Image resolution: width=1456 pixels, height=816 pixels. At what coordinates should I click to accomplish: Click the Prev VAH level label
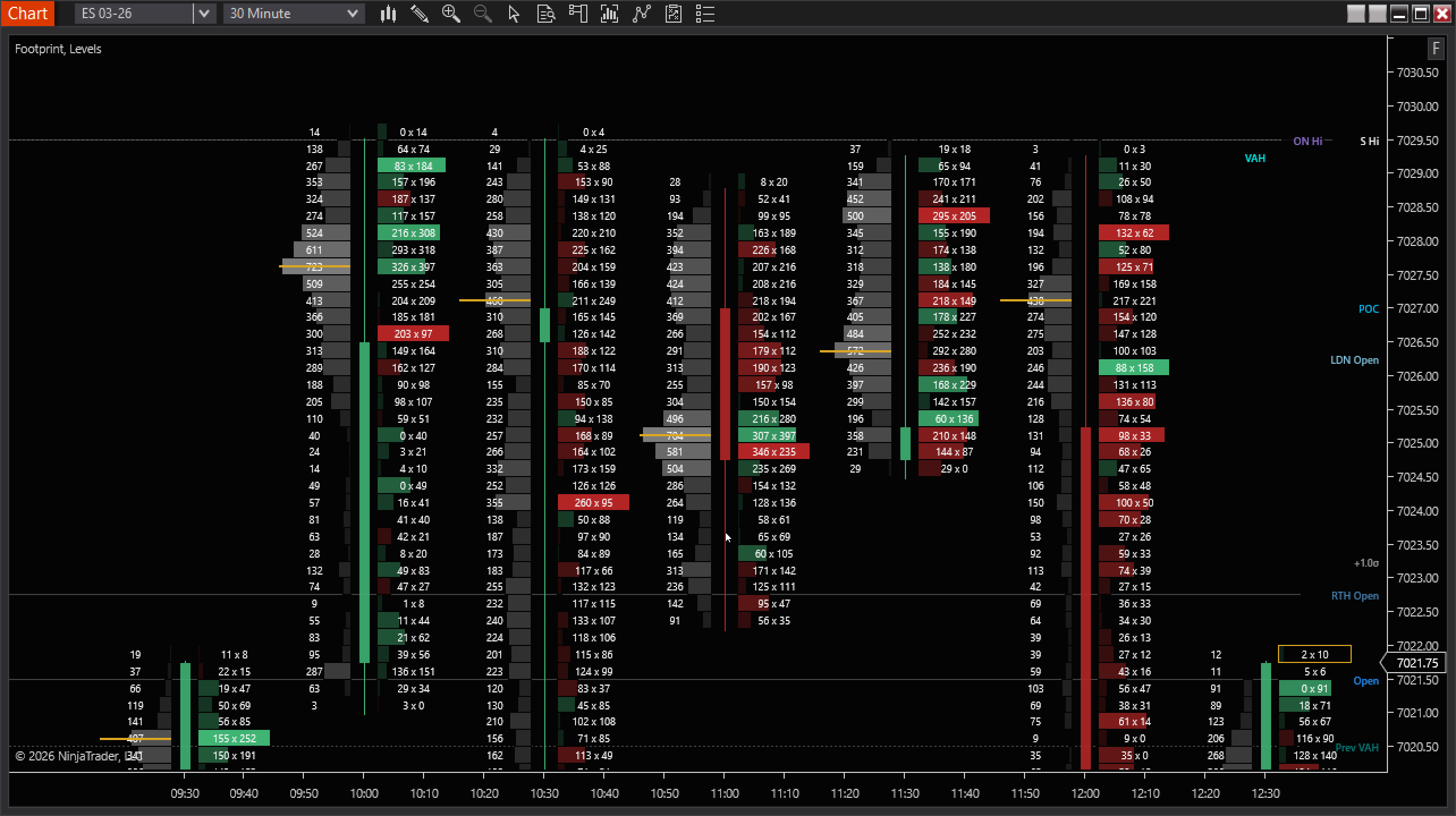(x=1357, y=747)
